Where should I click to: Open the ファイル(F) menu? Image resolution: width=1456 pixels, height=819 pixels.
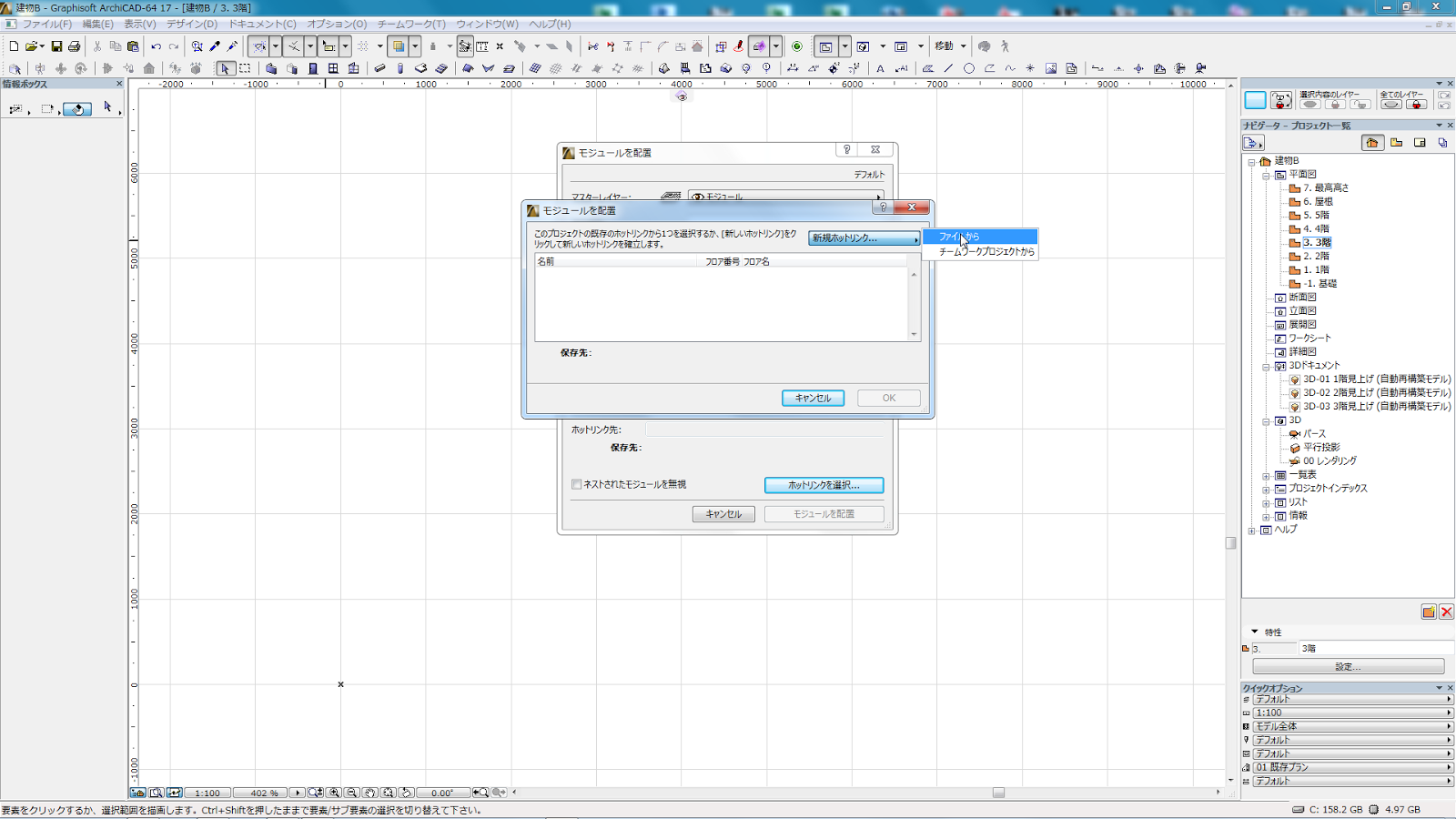(x=46, y=25)
